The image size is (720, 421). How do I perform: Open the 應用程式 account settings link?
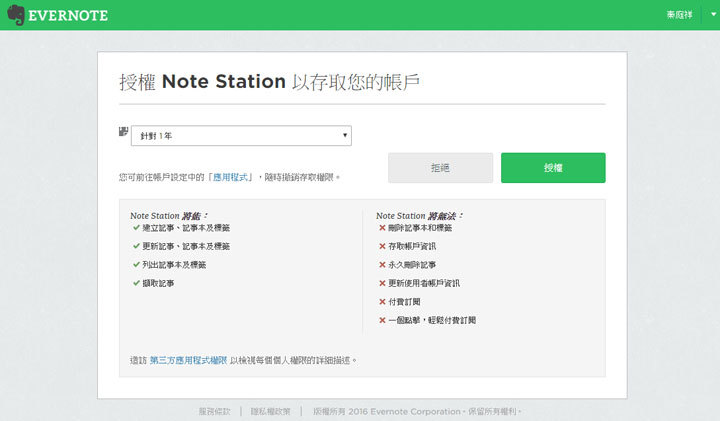[231, 177]
